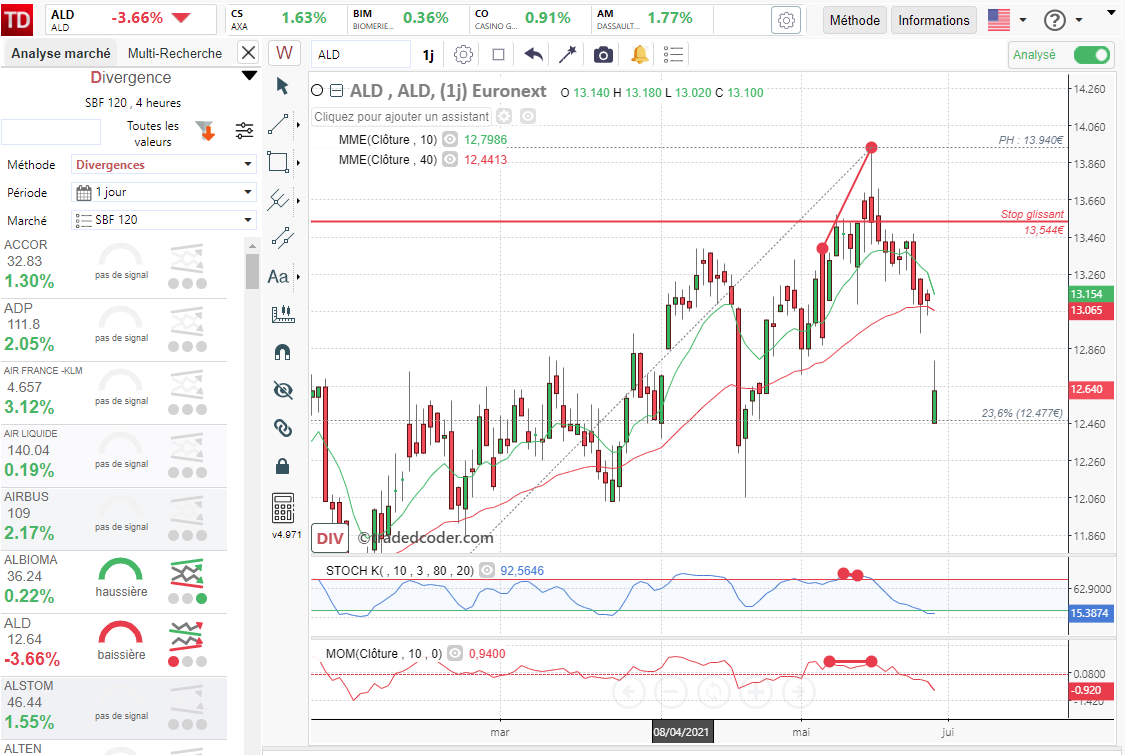Select ALD baissière signal row

pyautogui.click(x=113, y=645)
